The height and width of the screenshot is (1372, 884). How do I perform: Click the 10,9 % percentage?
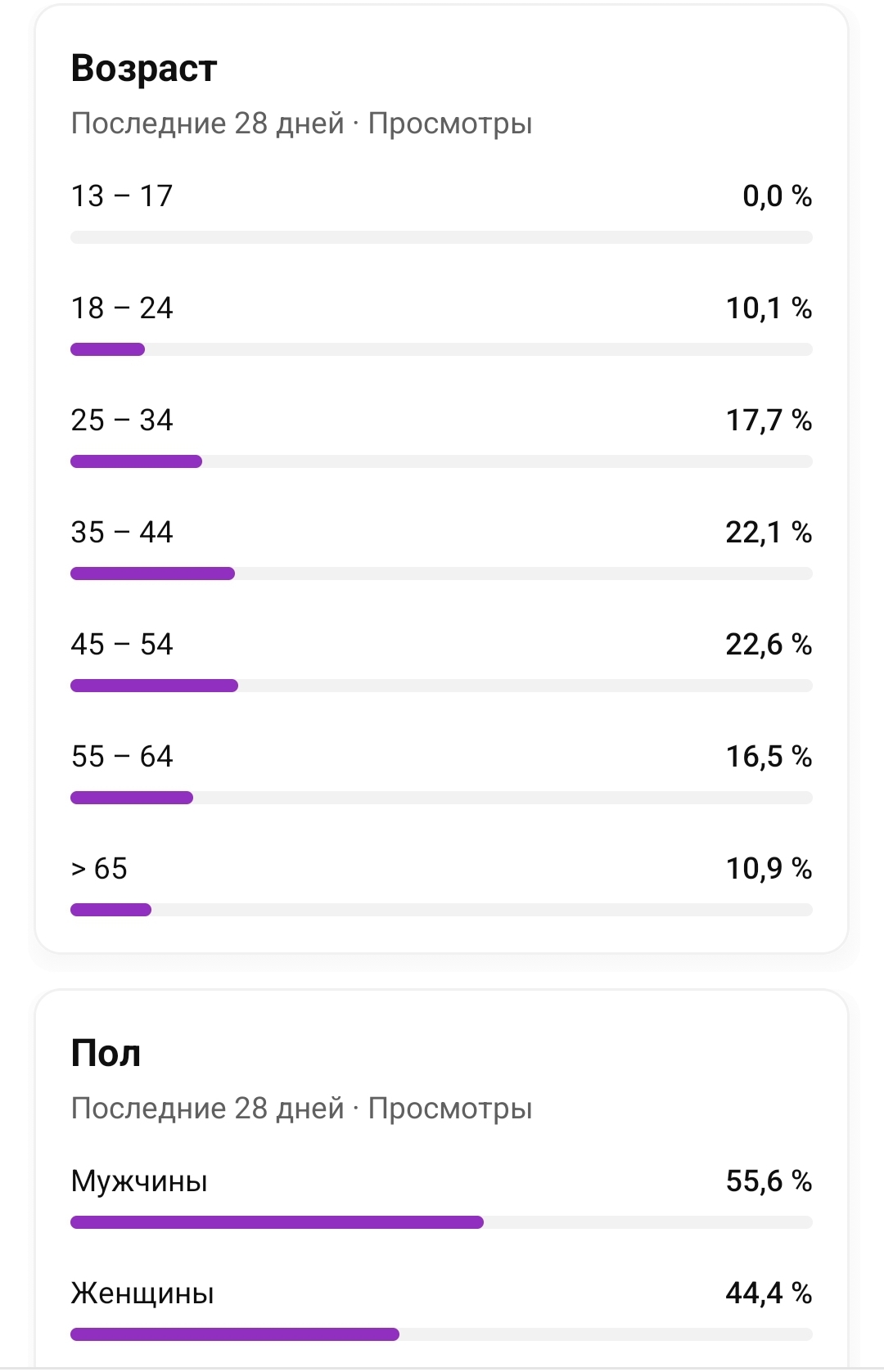click(768, 869)
